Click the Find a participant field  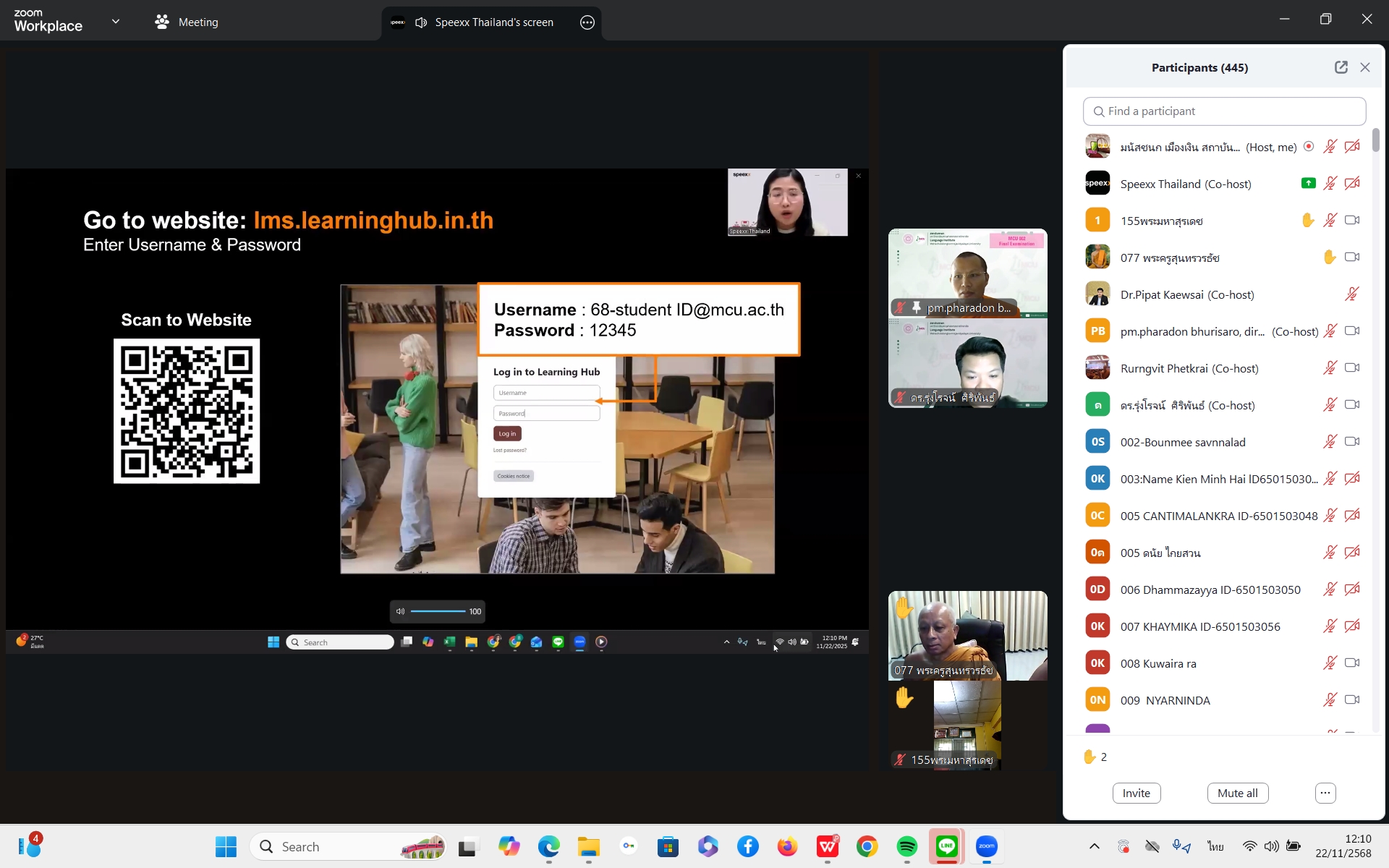[x=1224, y=111]
